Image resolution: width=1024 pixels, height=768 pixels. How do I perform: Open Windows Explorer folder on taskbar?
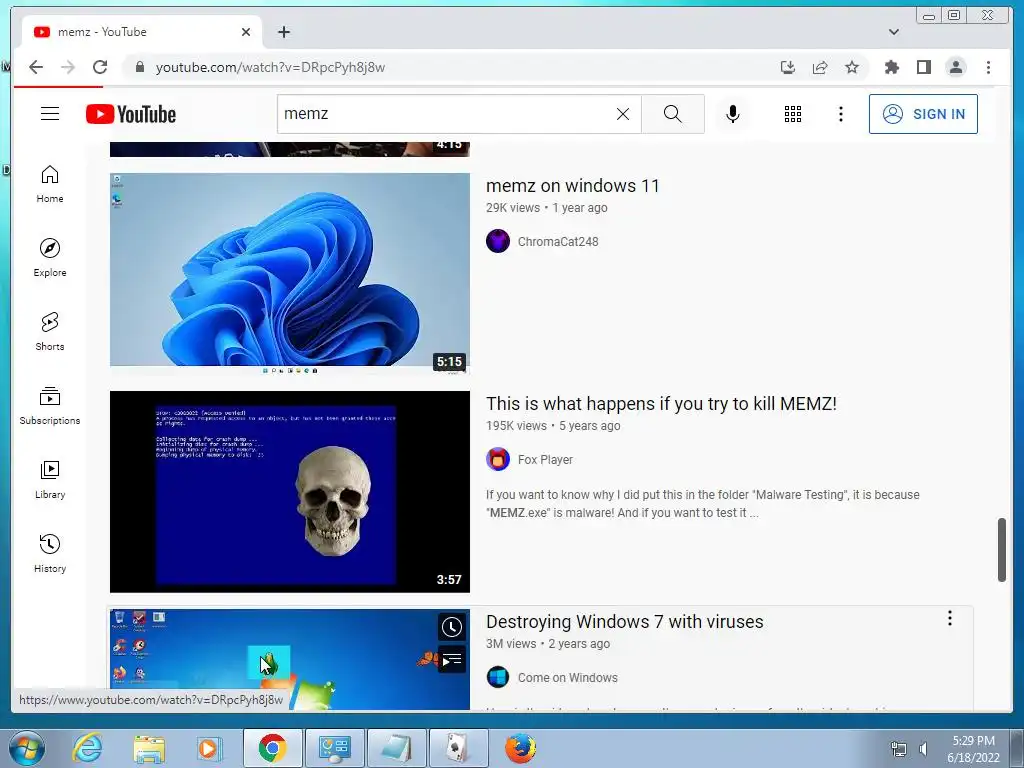149,748
